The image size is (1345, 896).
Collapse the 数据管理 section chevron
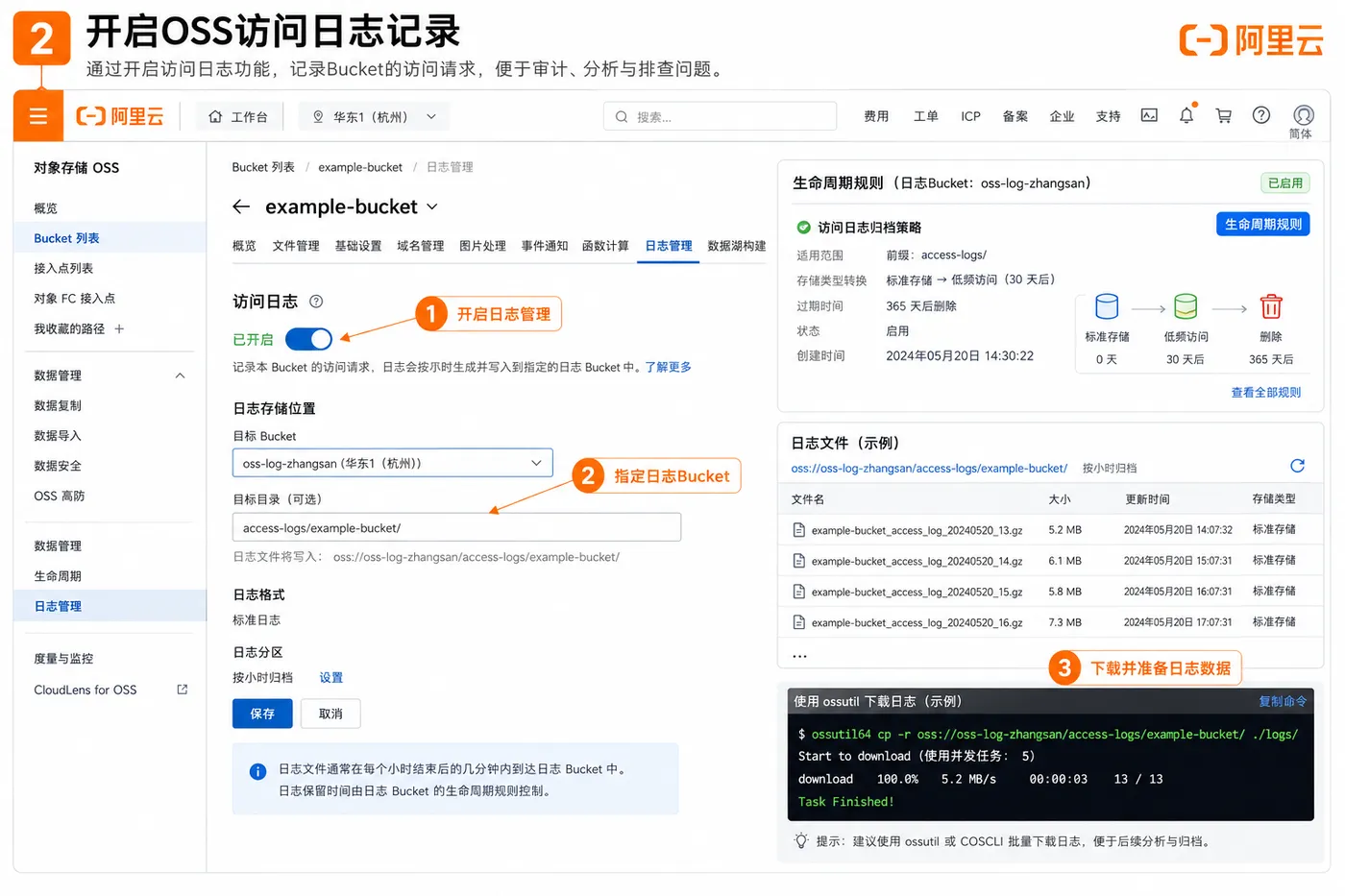180,375
